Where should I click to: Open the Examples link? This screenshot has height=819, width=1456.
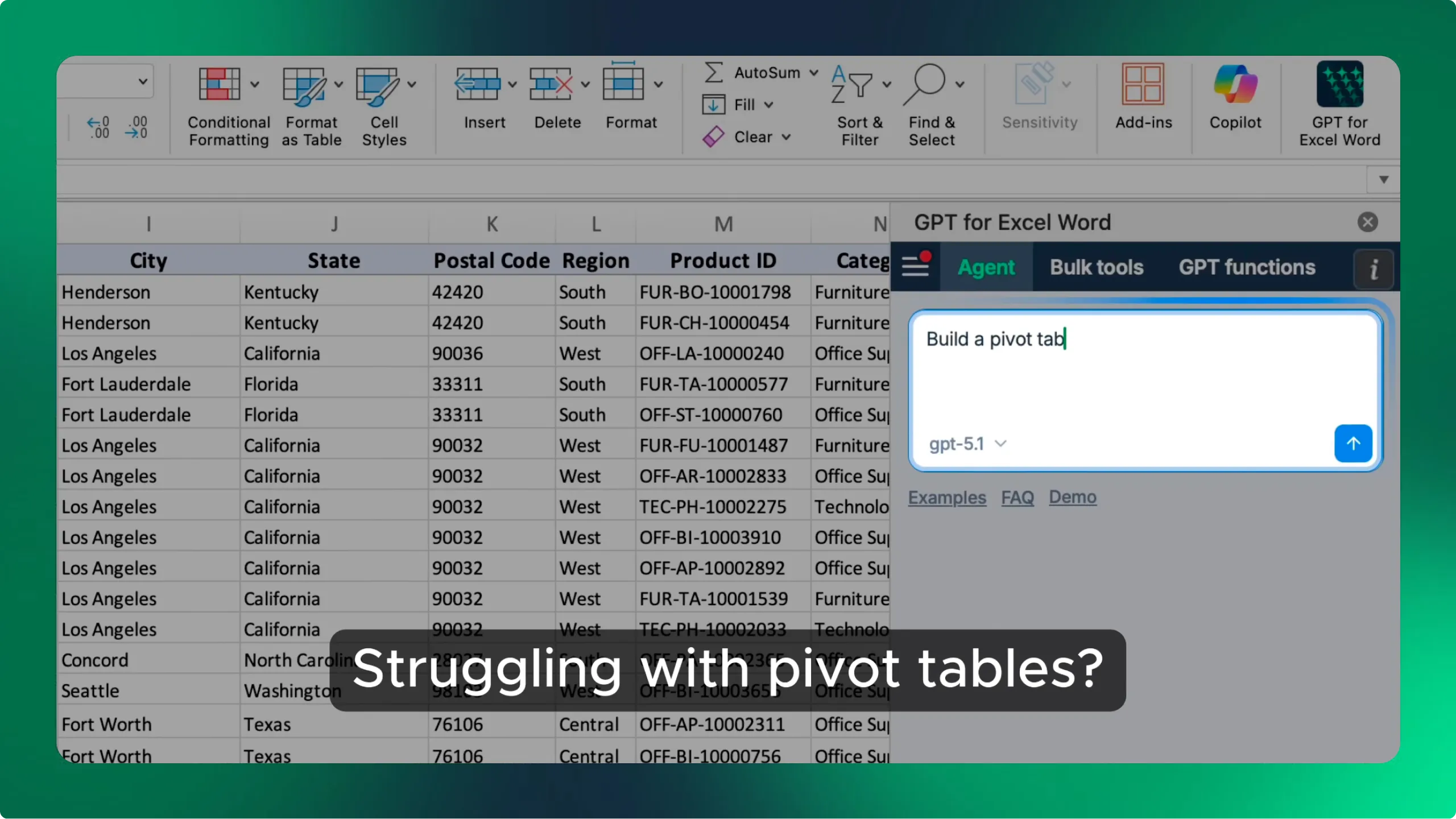point(946,498)
